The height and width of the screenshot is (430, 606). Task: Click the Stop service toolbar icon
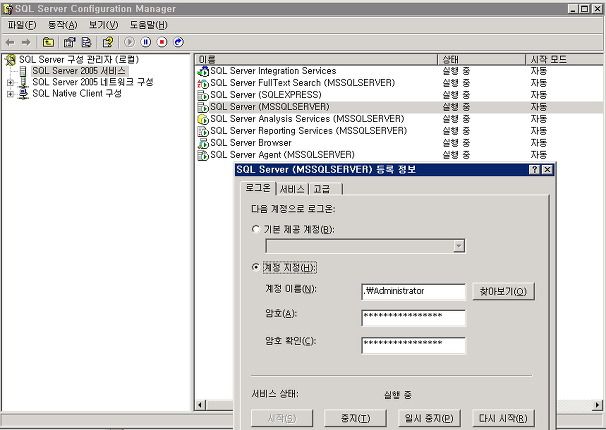click(x=162, y=42)
